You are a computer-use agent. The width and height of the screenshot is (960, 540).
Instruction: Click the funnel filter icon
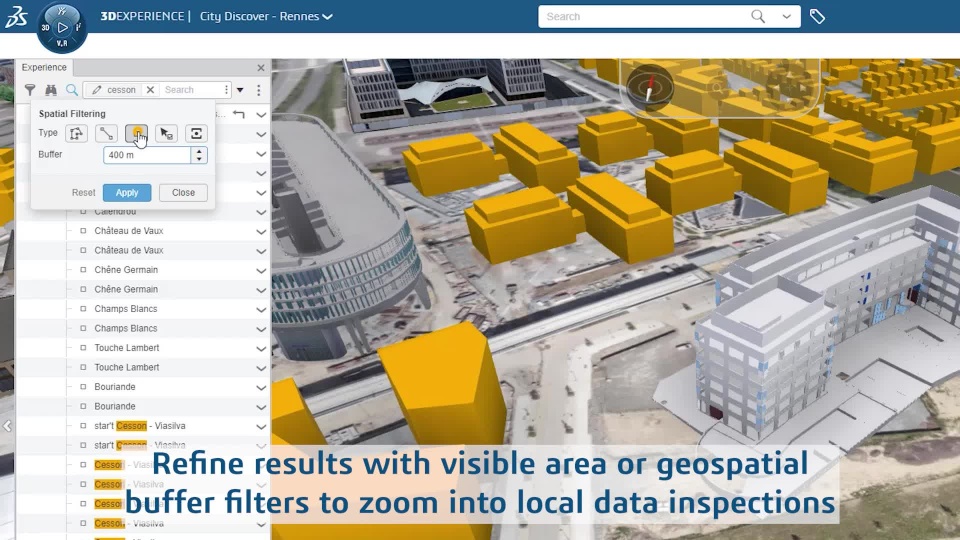(29, 90)
